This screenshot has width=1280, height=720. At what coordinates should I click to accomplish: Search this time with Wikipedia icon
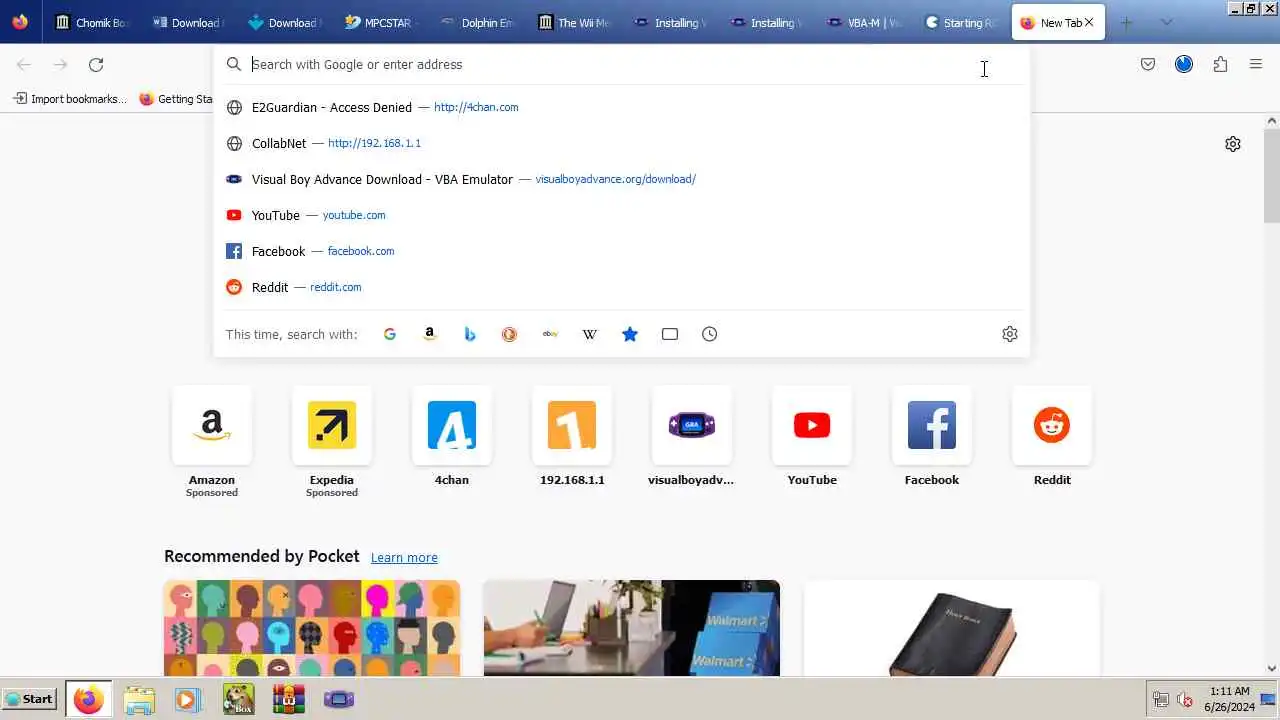pyautogui.click(x=590, y=334)
